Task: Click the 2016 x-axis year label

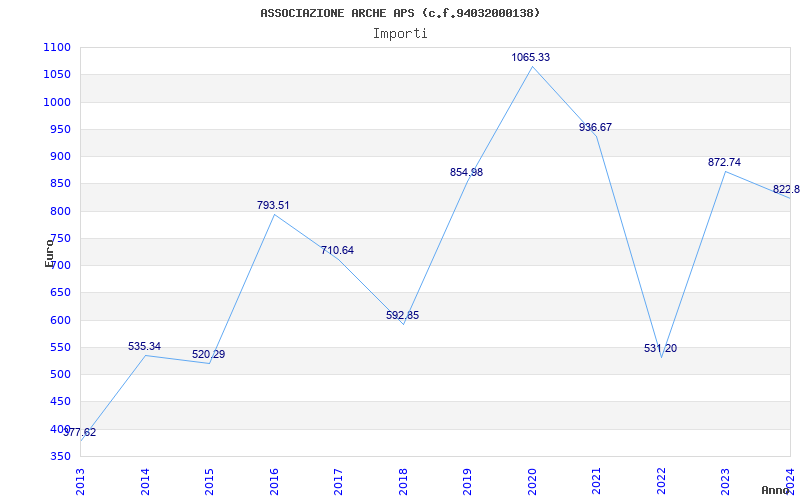Action: pos(274,481)
